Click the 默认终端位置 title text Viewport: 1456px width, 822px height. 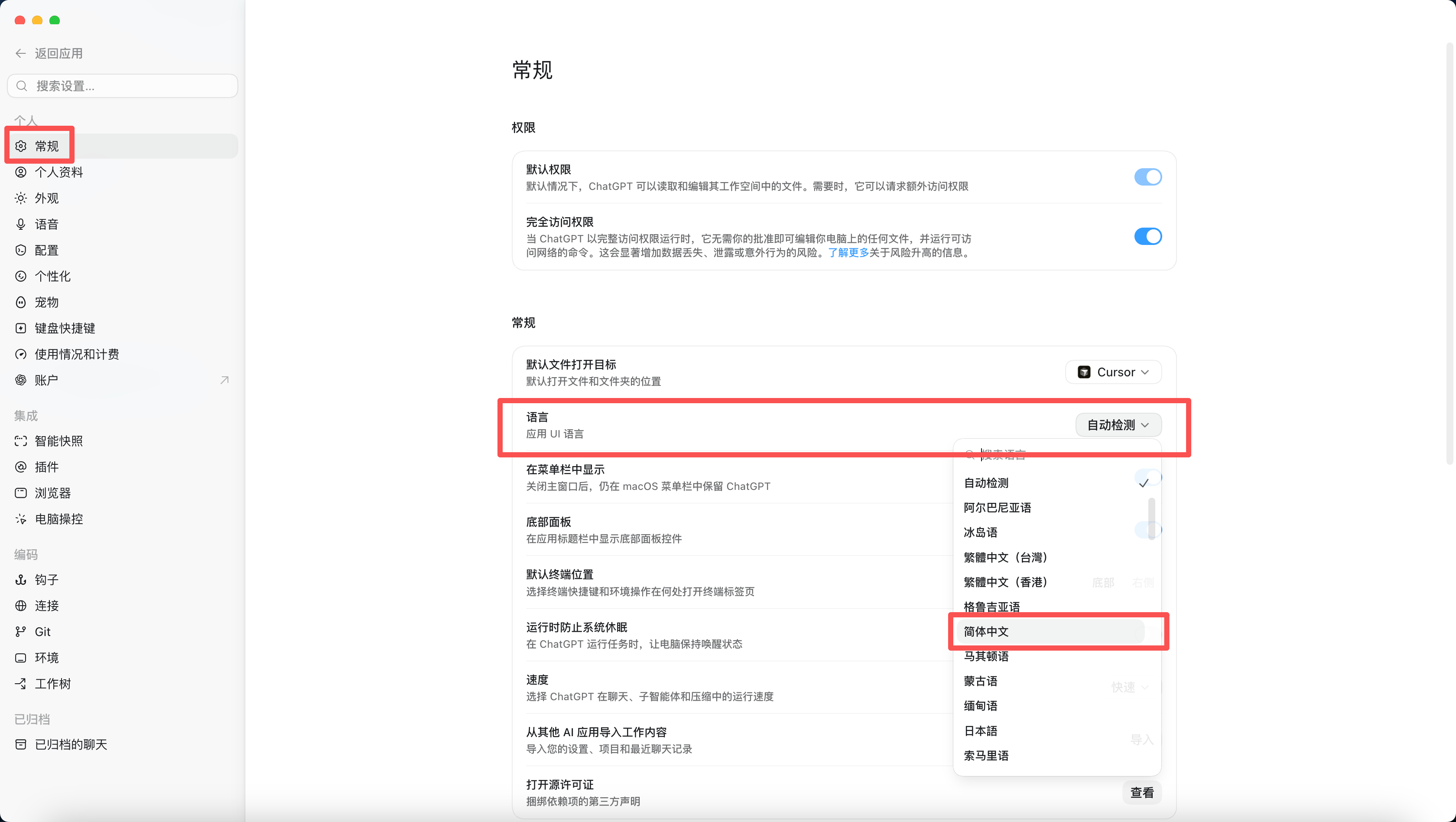pyautogui.click(x=559, y=575)
